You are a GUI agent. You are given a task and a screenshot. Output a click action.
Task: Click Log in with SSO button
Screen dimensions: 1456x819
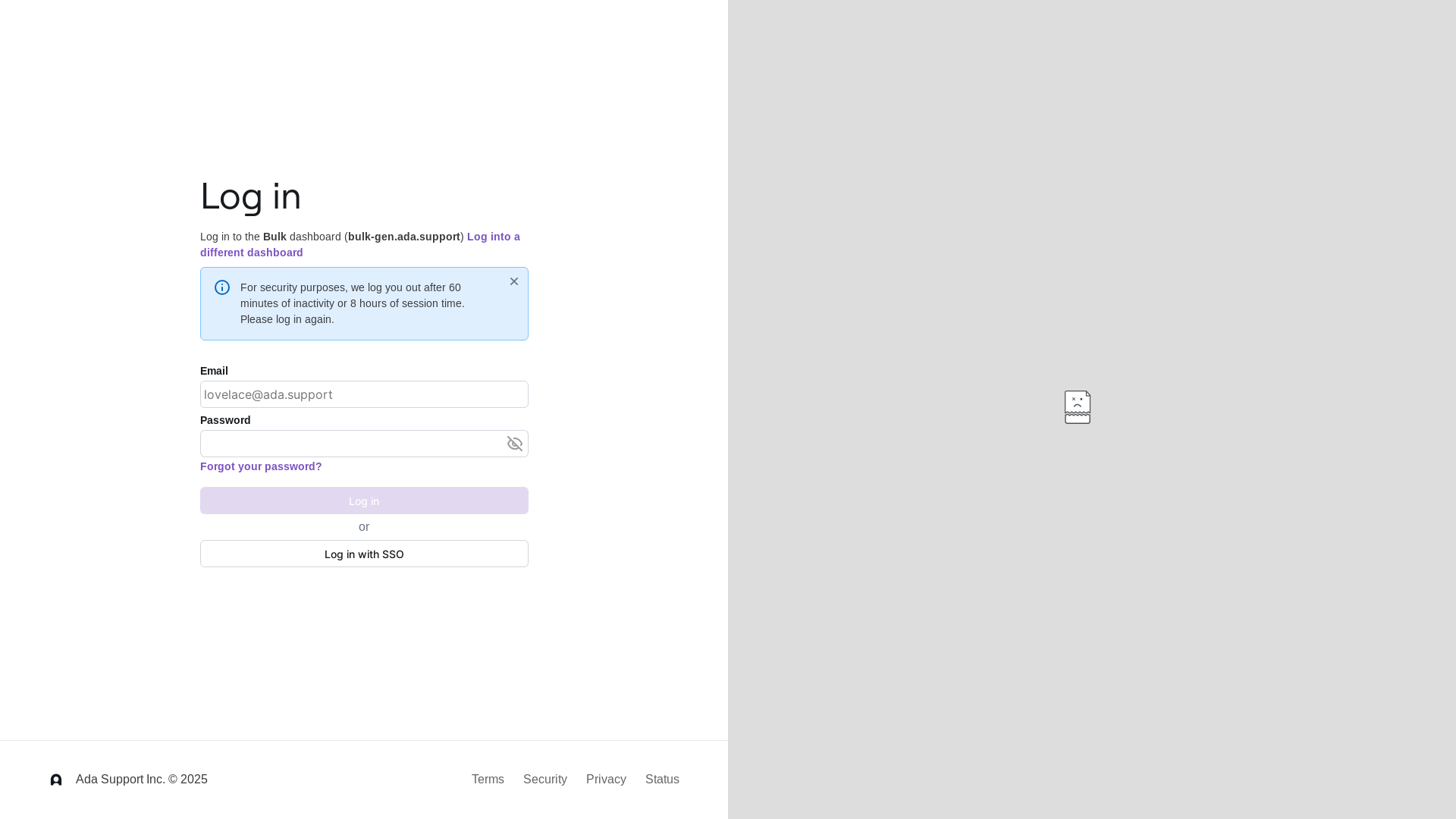[x=364, y=554]
